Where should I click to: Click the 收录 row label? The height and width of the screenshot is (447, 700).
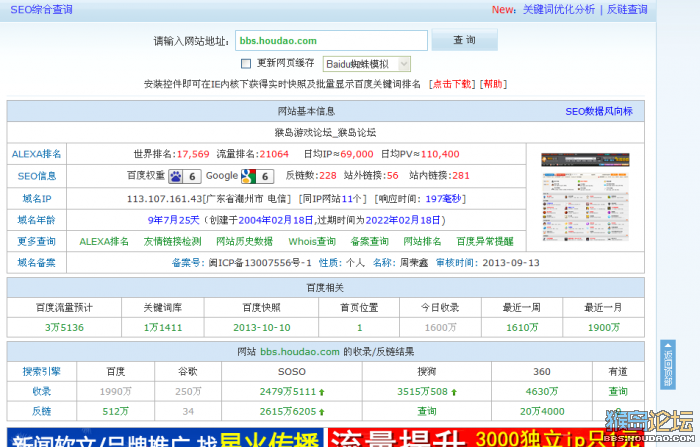point(42,392)
